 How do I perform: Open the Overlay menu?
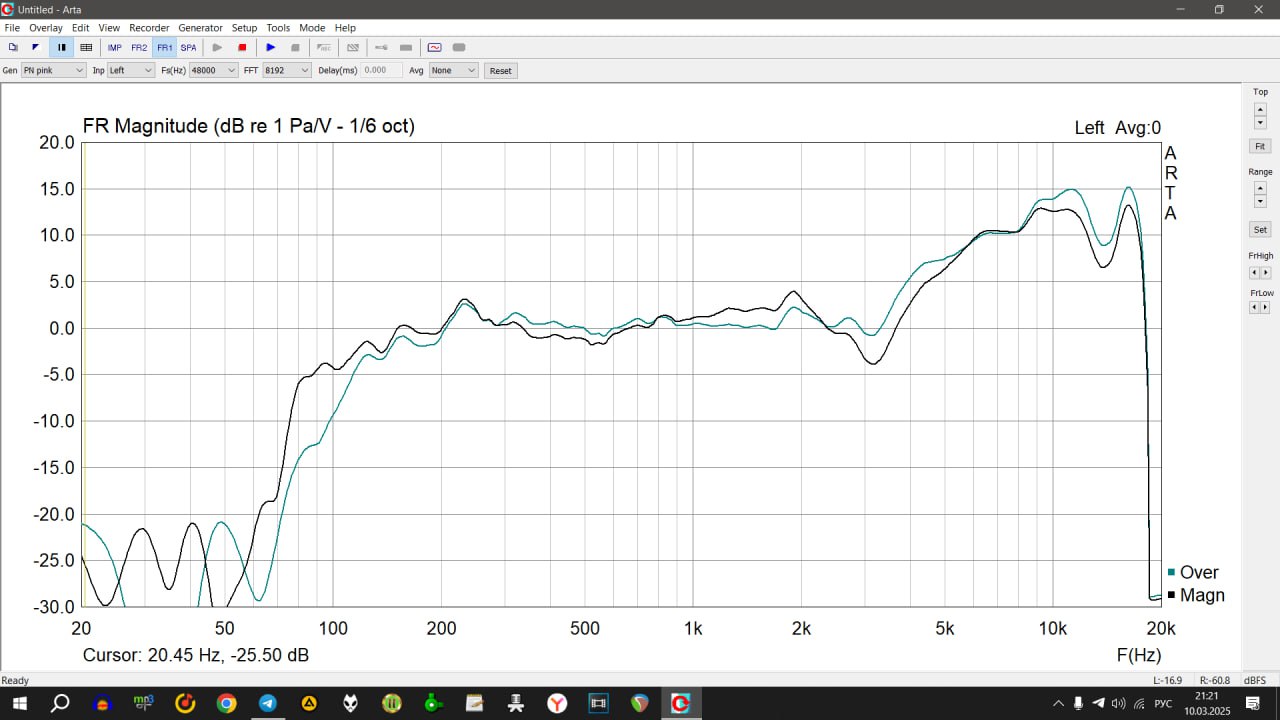[x=46, y=28]
